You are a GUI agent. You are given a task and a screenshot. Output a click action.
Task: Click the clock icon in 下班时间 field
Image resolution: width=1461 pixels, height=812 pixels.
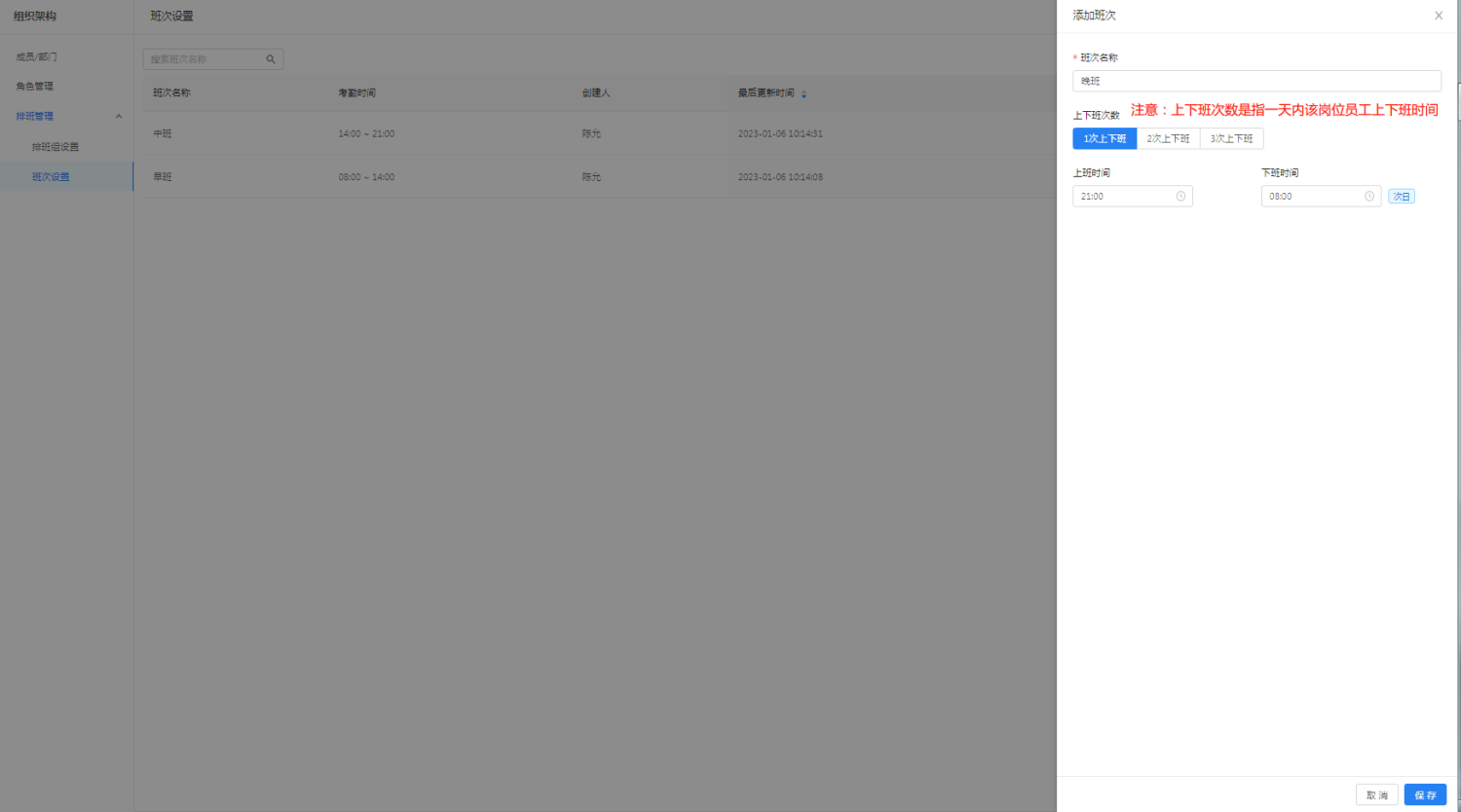point(1369,197)
